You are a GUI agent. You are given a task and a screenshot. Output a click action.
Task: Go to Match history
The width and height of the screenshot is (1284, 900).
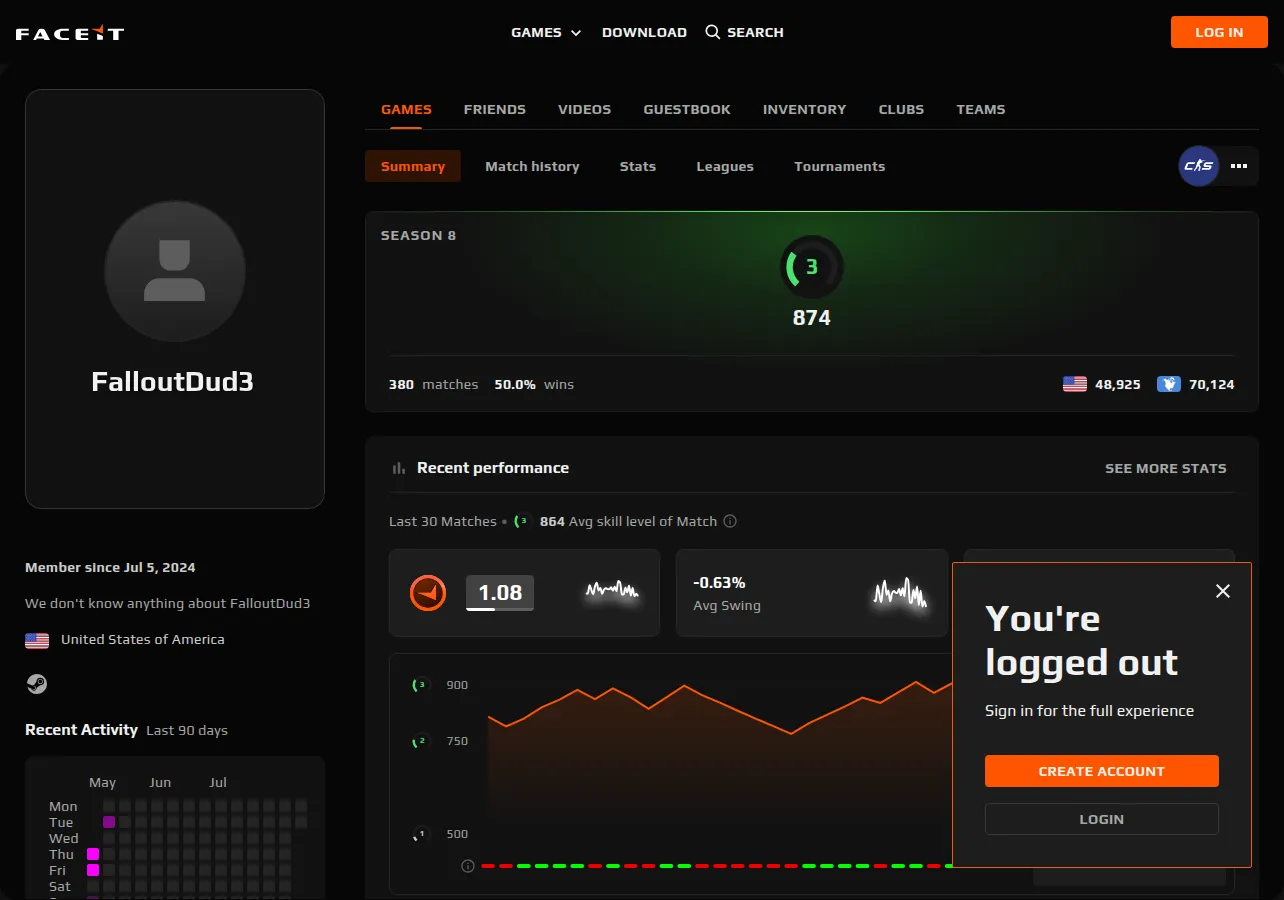532,166
